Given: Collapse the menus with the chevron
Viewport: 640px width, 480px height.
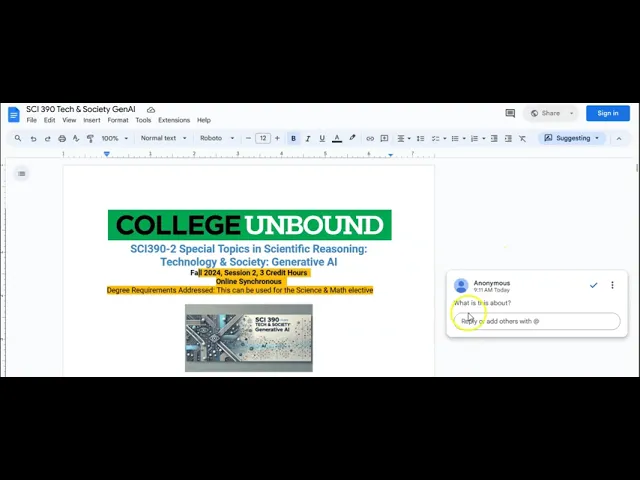Looking at the screenshot, I should pos(619,139).
